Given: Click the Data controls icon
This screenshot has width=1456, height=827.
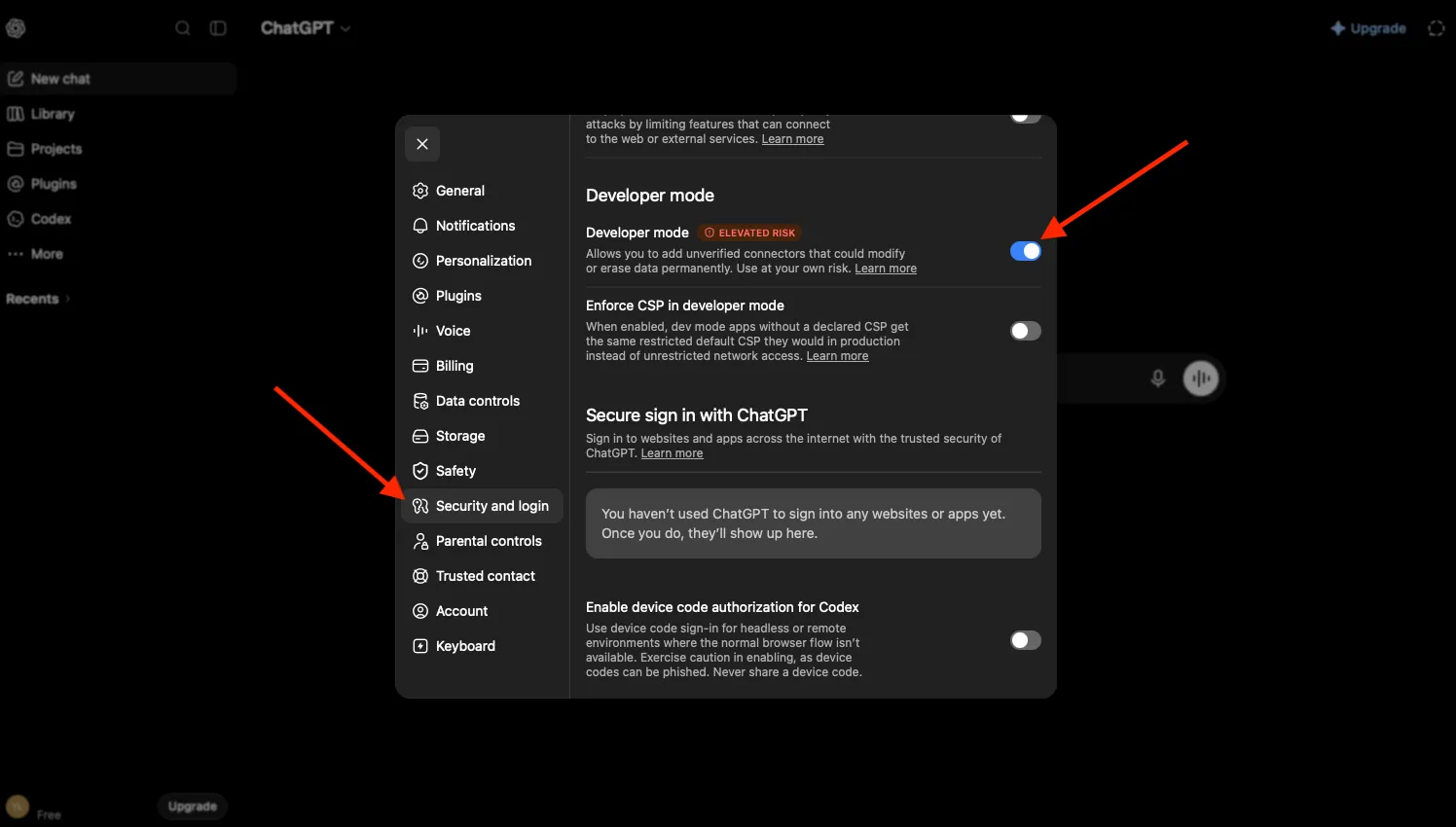Looking at the screenshot, I should (x=420, y=401).
